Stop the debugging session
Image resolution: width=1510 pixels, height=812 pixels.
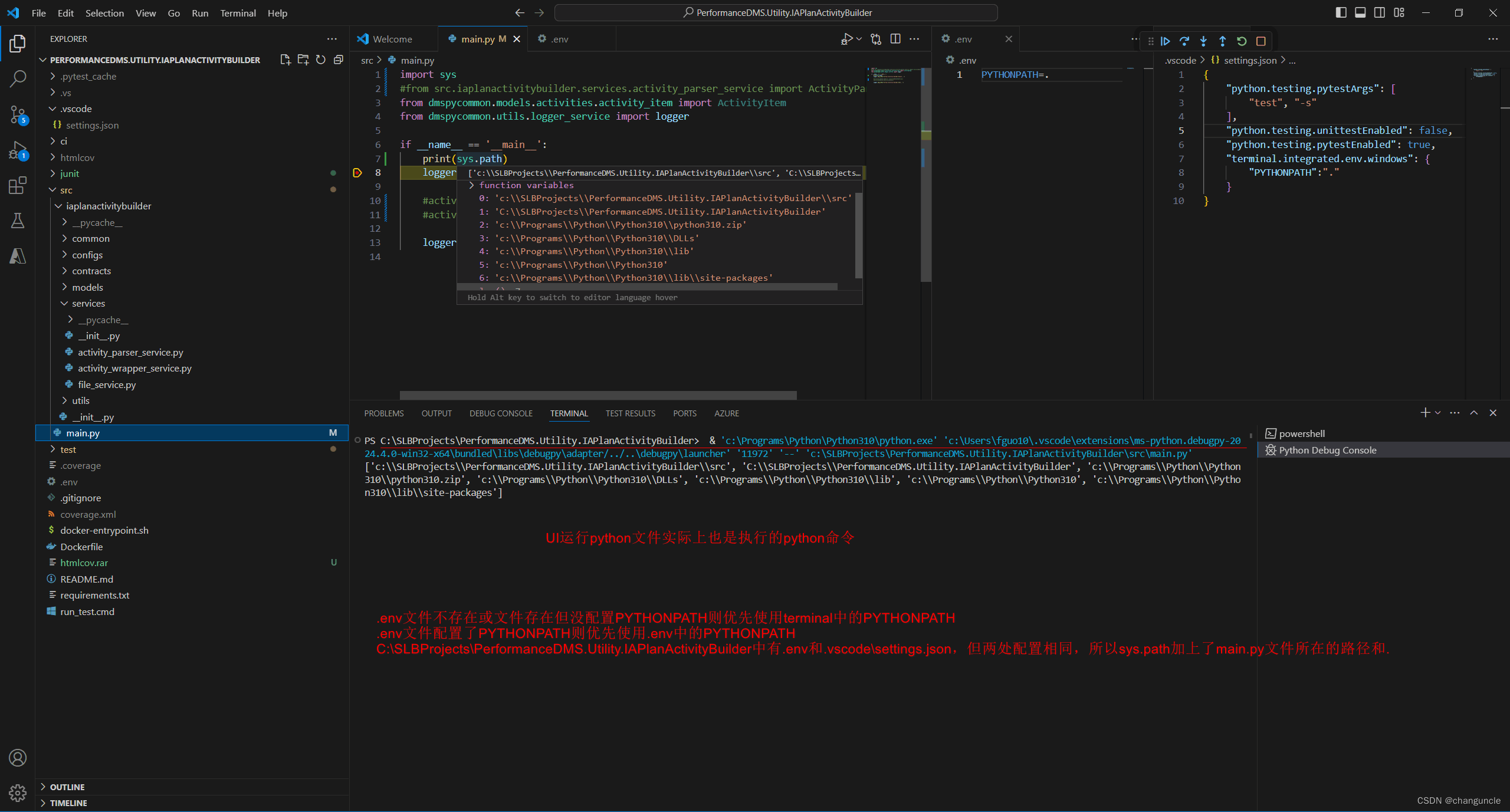click(x=1261, y=41)
